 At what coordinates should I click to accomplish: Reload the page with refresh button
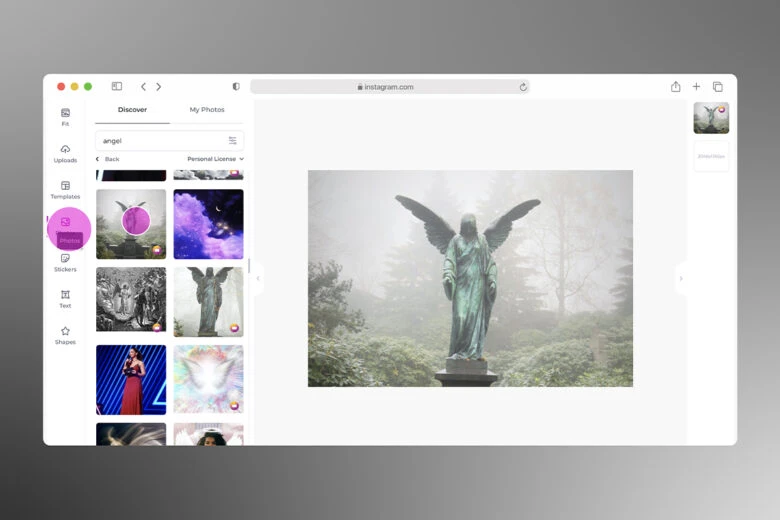(x=522, y=87)
